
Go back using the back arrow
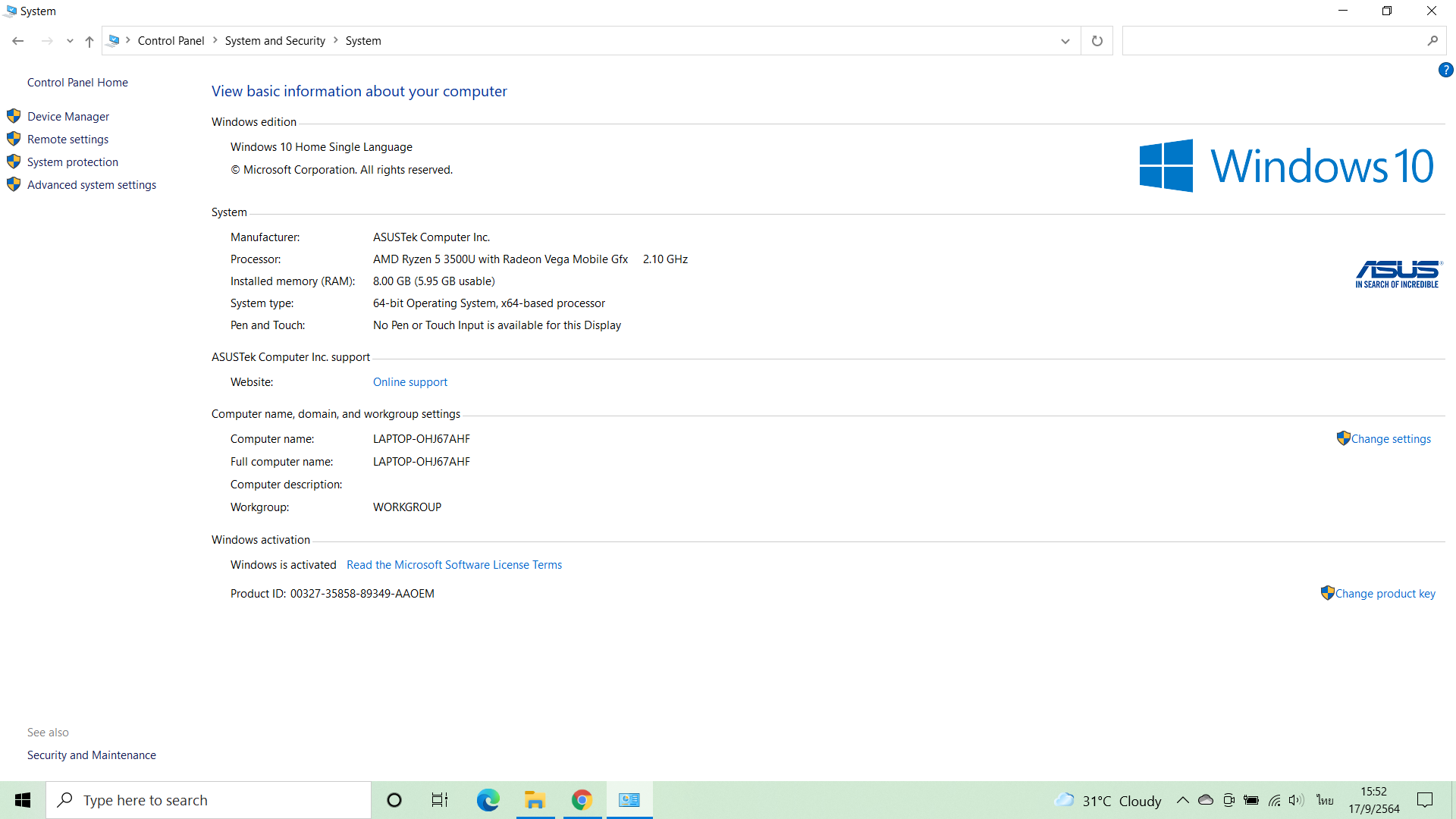(x=18, y=41)
